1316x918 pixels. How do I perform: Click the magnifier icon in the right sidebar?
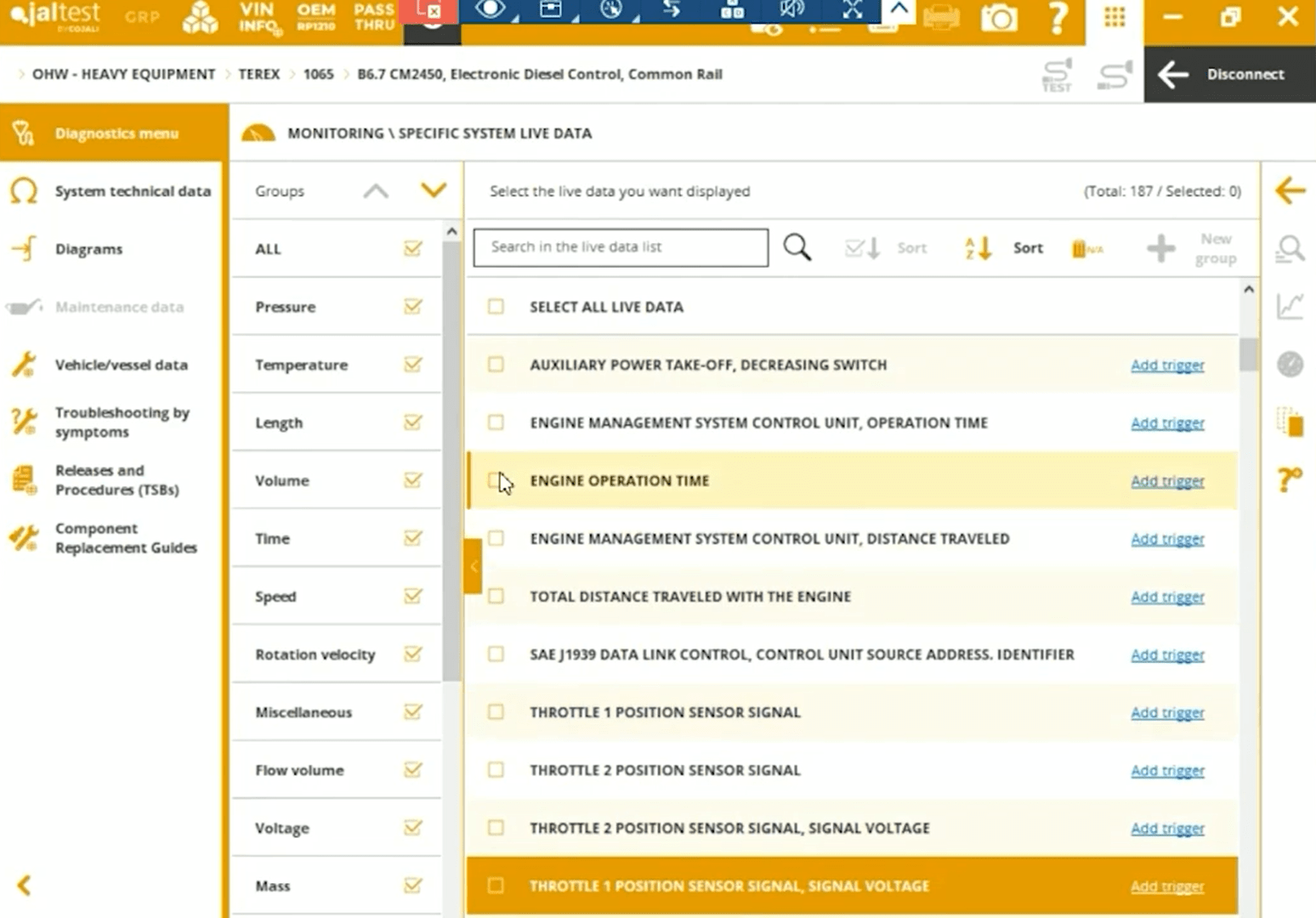pos(1290,249)
